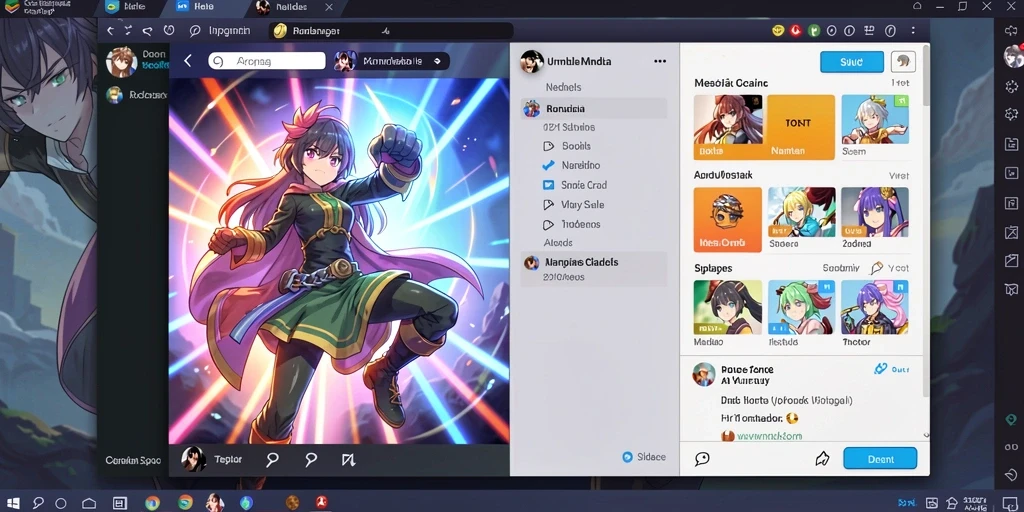Image resolution: width=1024 pixels, height=512 pixels.
Task: Click the green round icon in the top toolbar
Action: (814, 30)
